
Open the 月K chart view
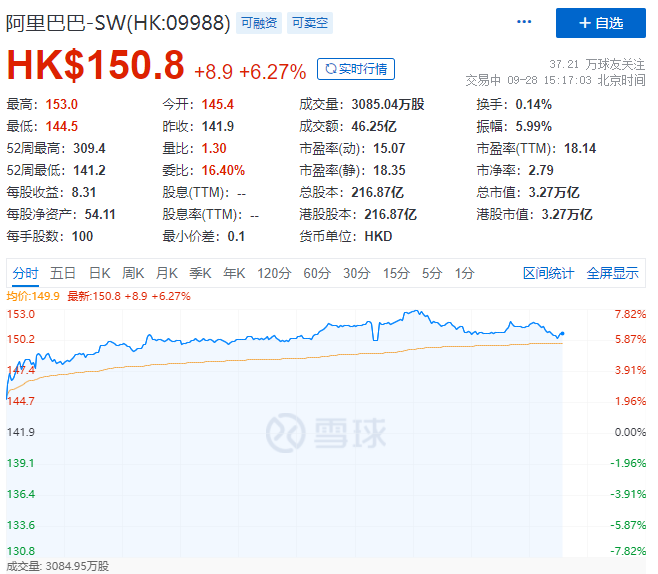166,273
